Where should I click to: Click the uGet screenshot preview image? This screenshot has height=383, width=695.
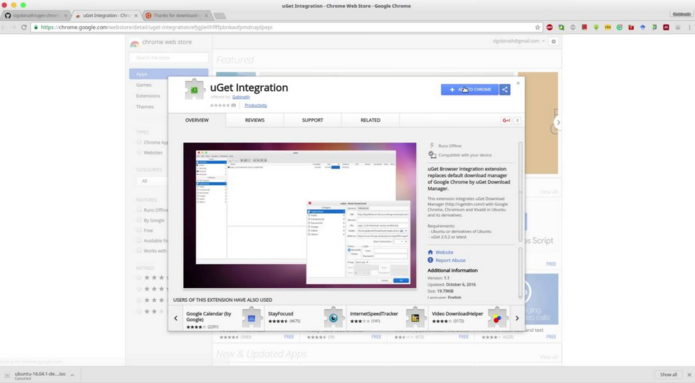(300, 215)
